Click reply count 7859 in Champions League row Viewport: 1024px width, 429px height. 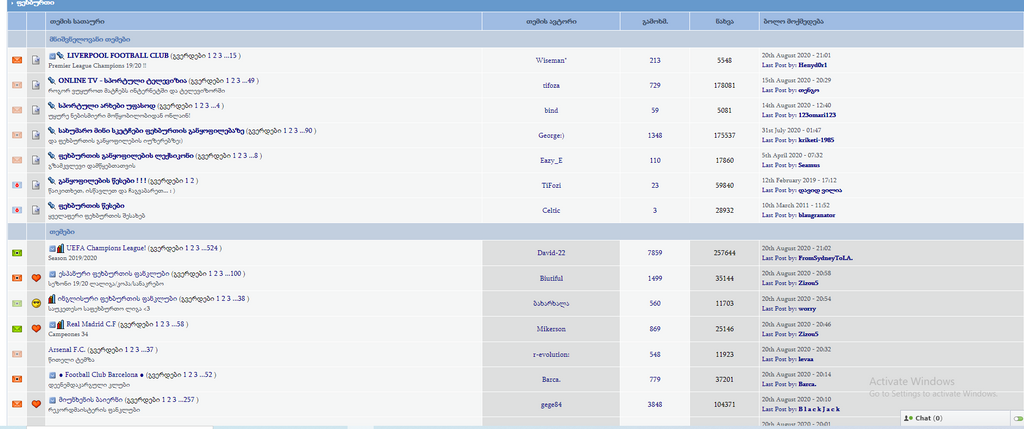pos(654,253)
